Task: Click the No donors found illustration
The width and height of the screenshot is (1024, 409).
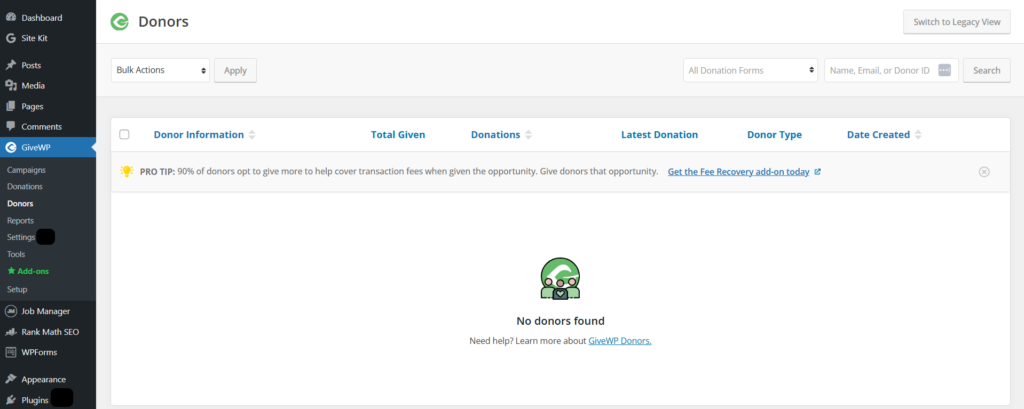Action: [x=560, y=278]
